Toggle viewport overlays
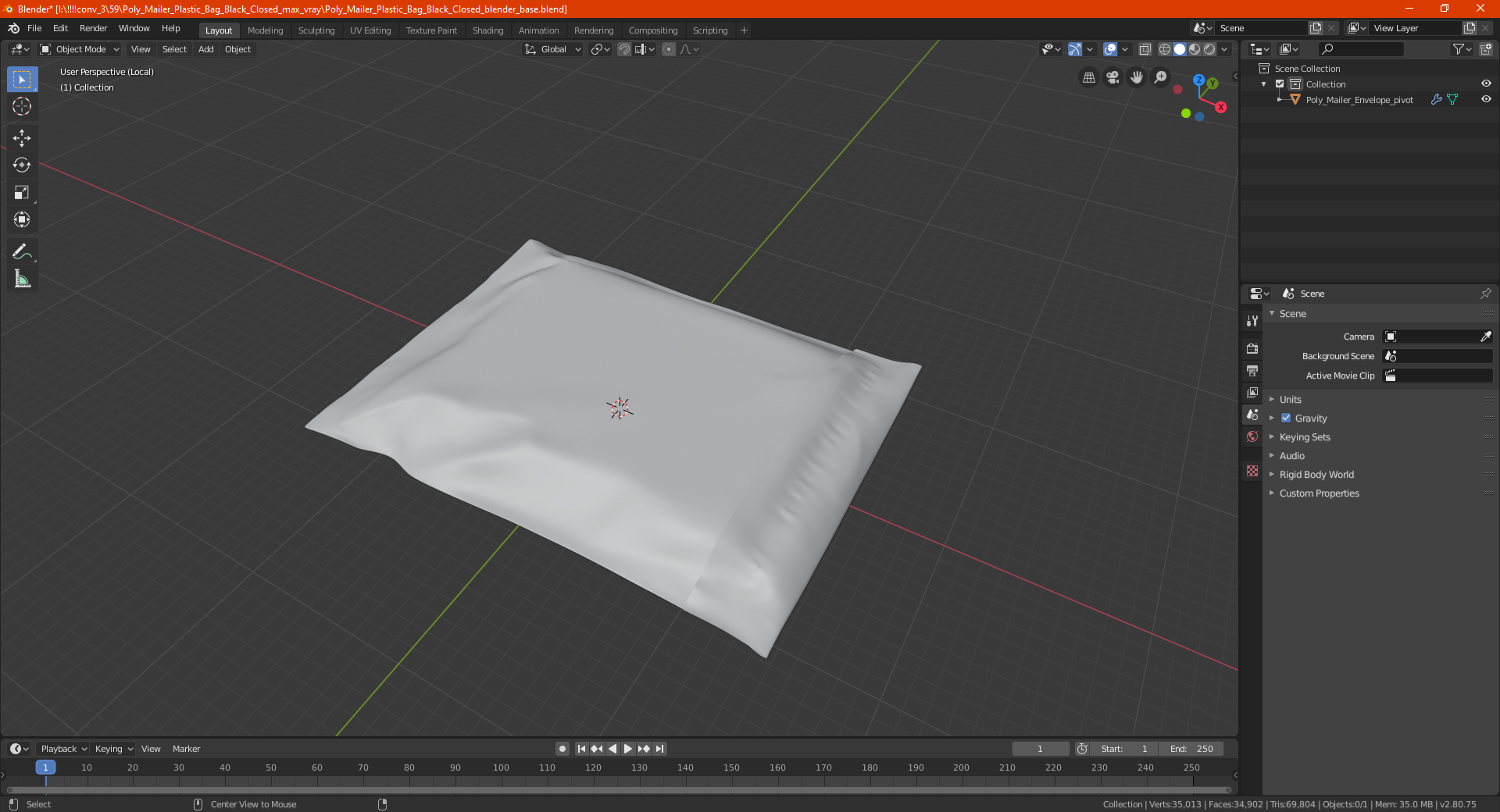 coord(1110,49)
